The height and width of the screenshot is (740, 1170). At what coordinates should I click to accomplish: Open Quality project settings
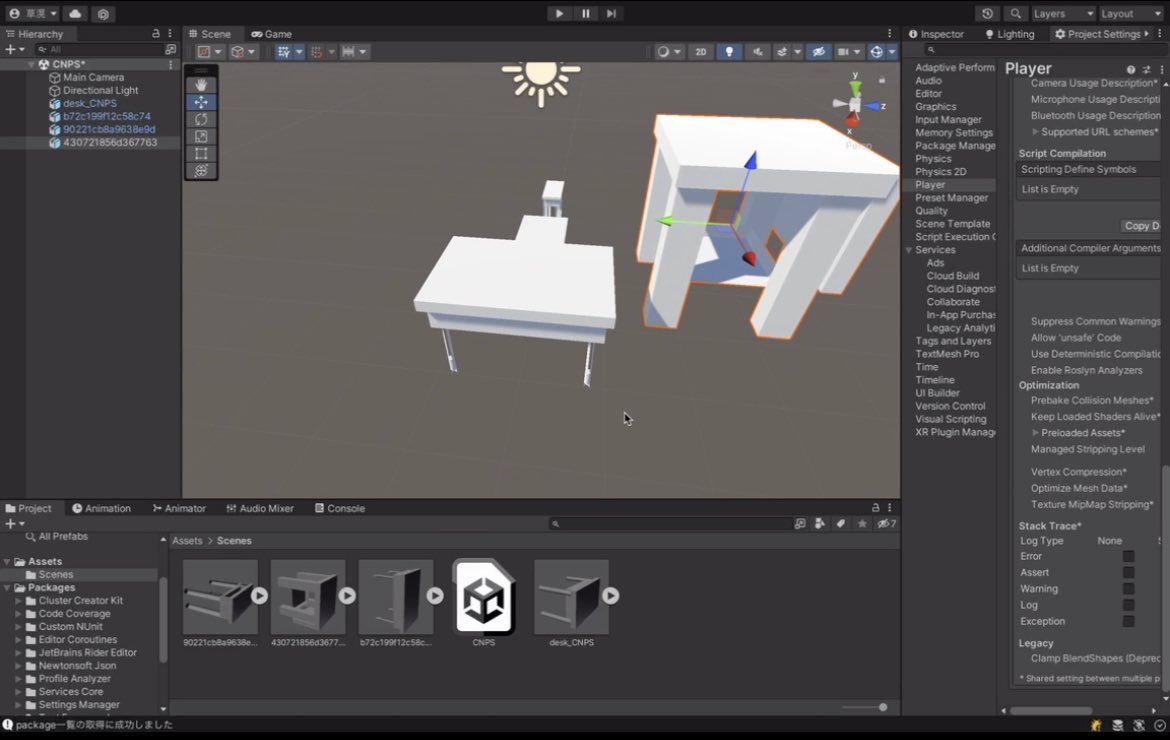[931, 211]
